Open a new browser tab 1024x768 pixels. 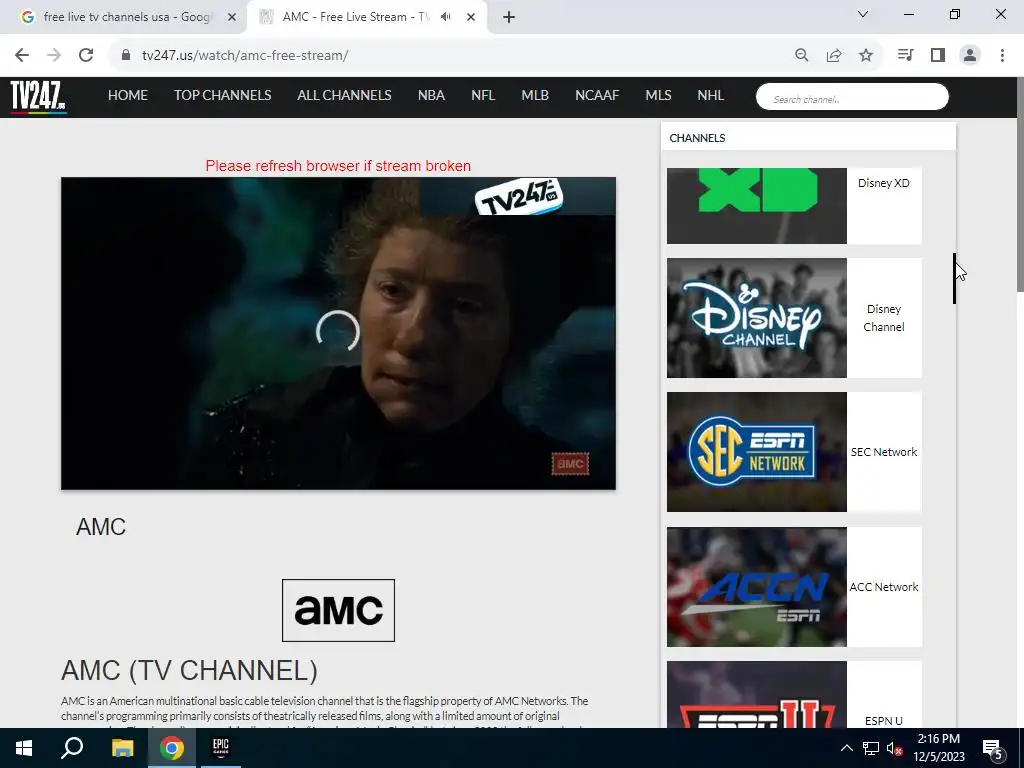click(509, 17)
